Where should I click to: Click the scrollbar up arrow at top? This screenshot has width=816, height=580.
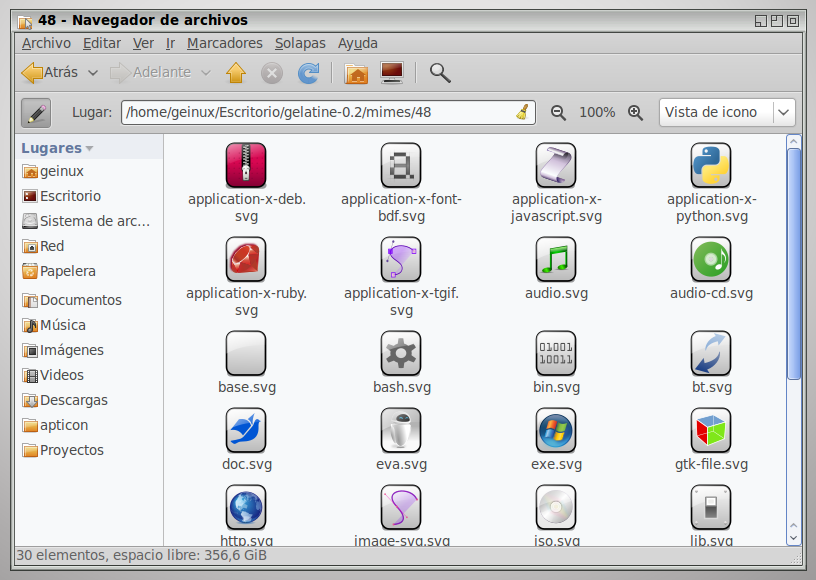tap(794, 141)
